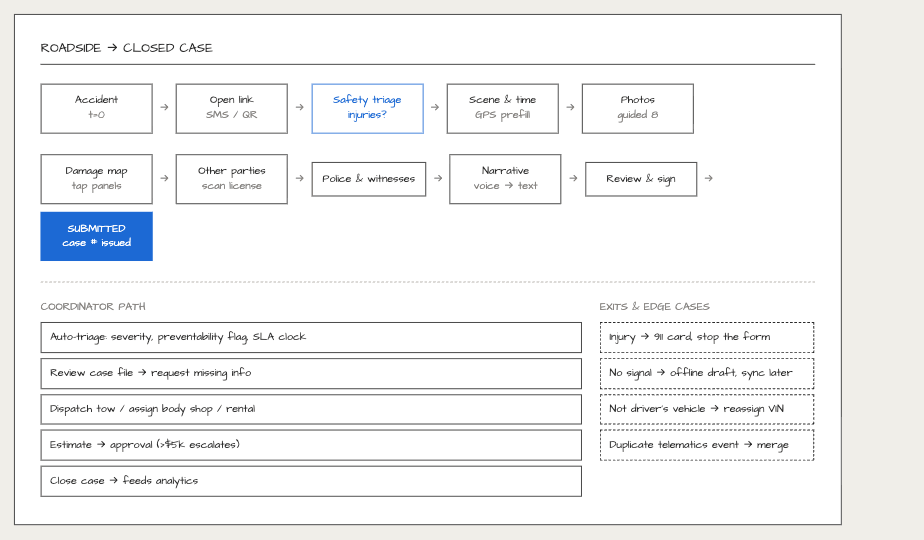
Task: Click the arrow after Narrative box
Action: (573, 178)
